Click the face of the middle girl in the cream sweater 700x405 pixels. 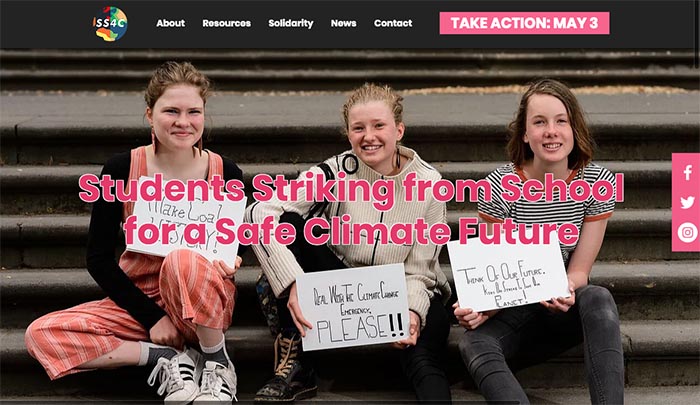[373, 134]
